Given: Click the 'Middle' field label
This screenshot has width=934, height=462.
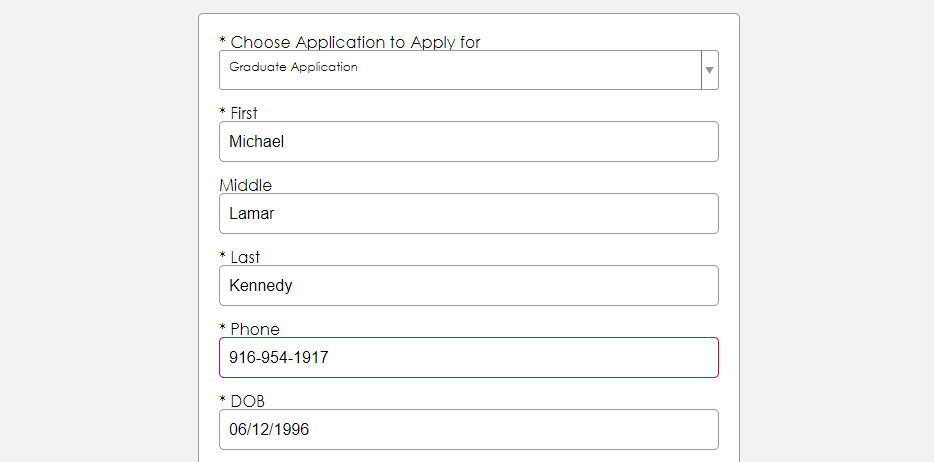Looking at the screenshot, I should click(245, 185).
